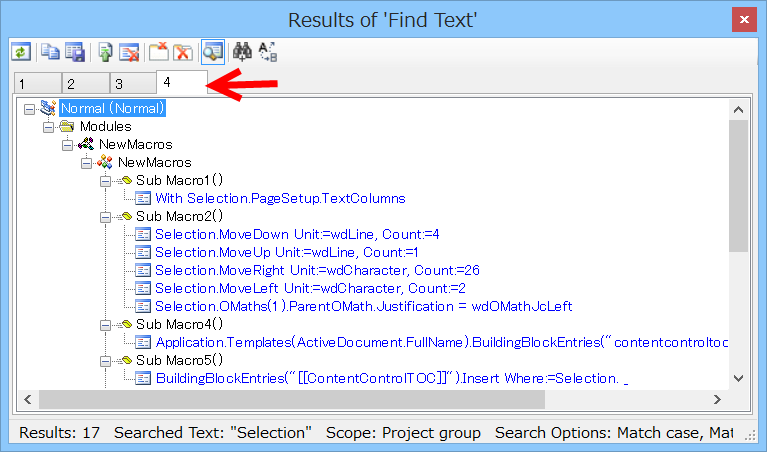Click the A-to-B replace icon

(268, 52)
